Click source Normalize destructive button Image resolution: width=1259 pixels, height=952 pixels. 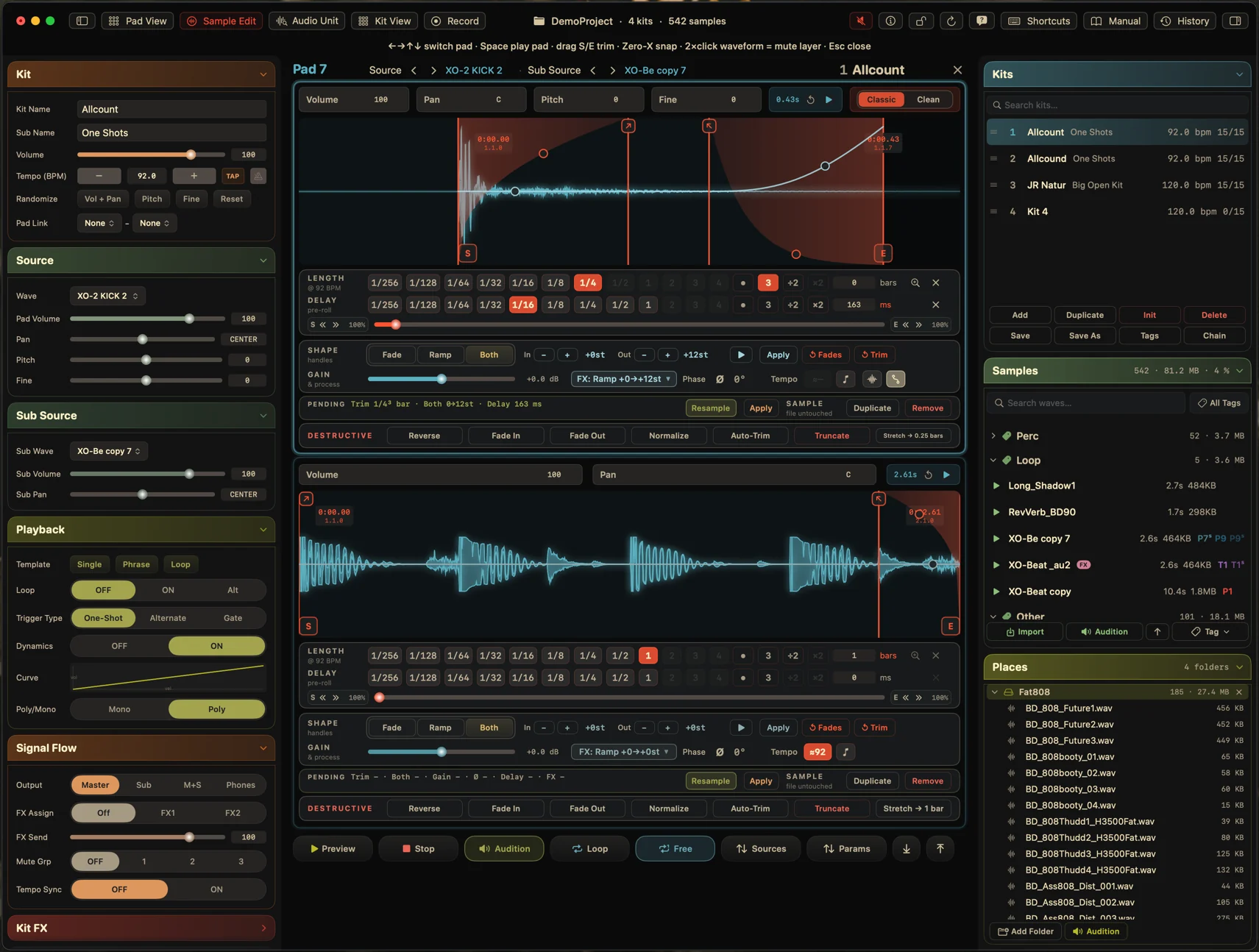point(669,436)
